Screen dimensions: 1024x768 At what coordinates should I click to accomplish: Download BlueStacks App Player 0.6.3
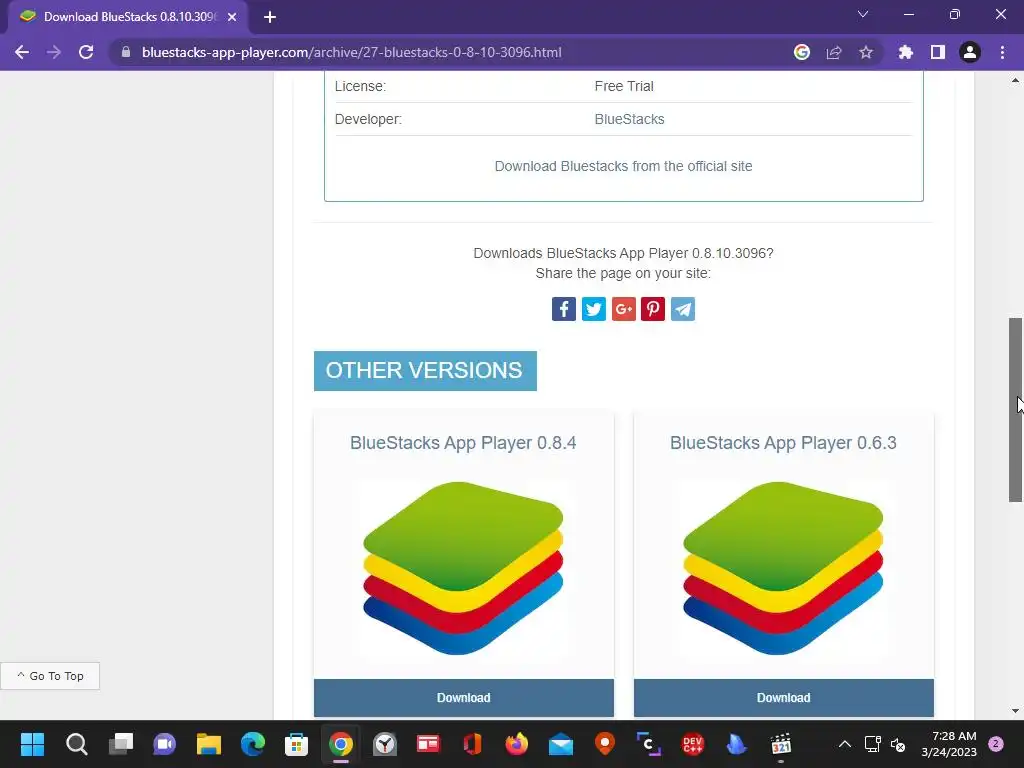click(784, 697)
